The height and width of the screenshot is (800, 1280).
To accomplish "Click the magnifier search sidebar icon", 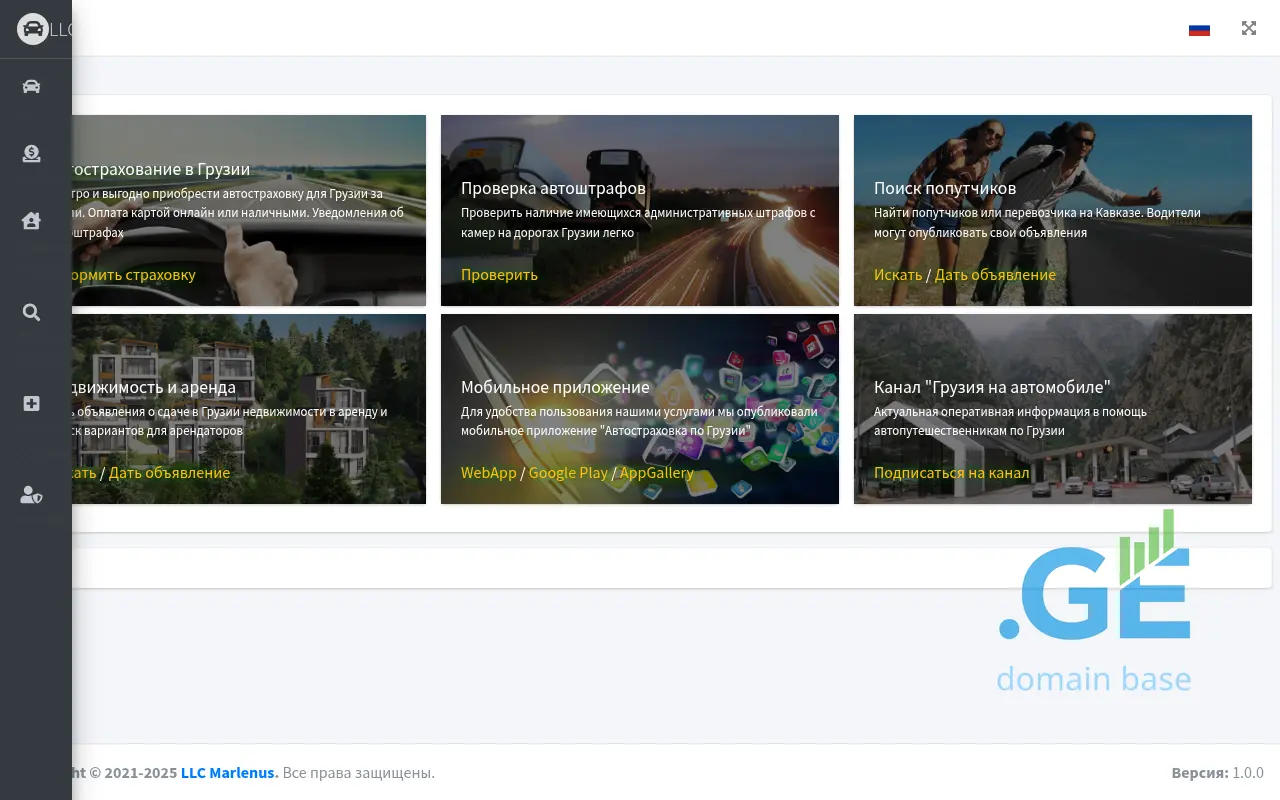I will (32, 313).
